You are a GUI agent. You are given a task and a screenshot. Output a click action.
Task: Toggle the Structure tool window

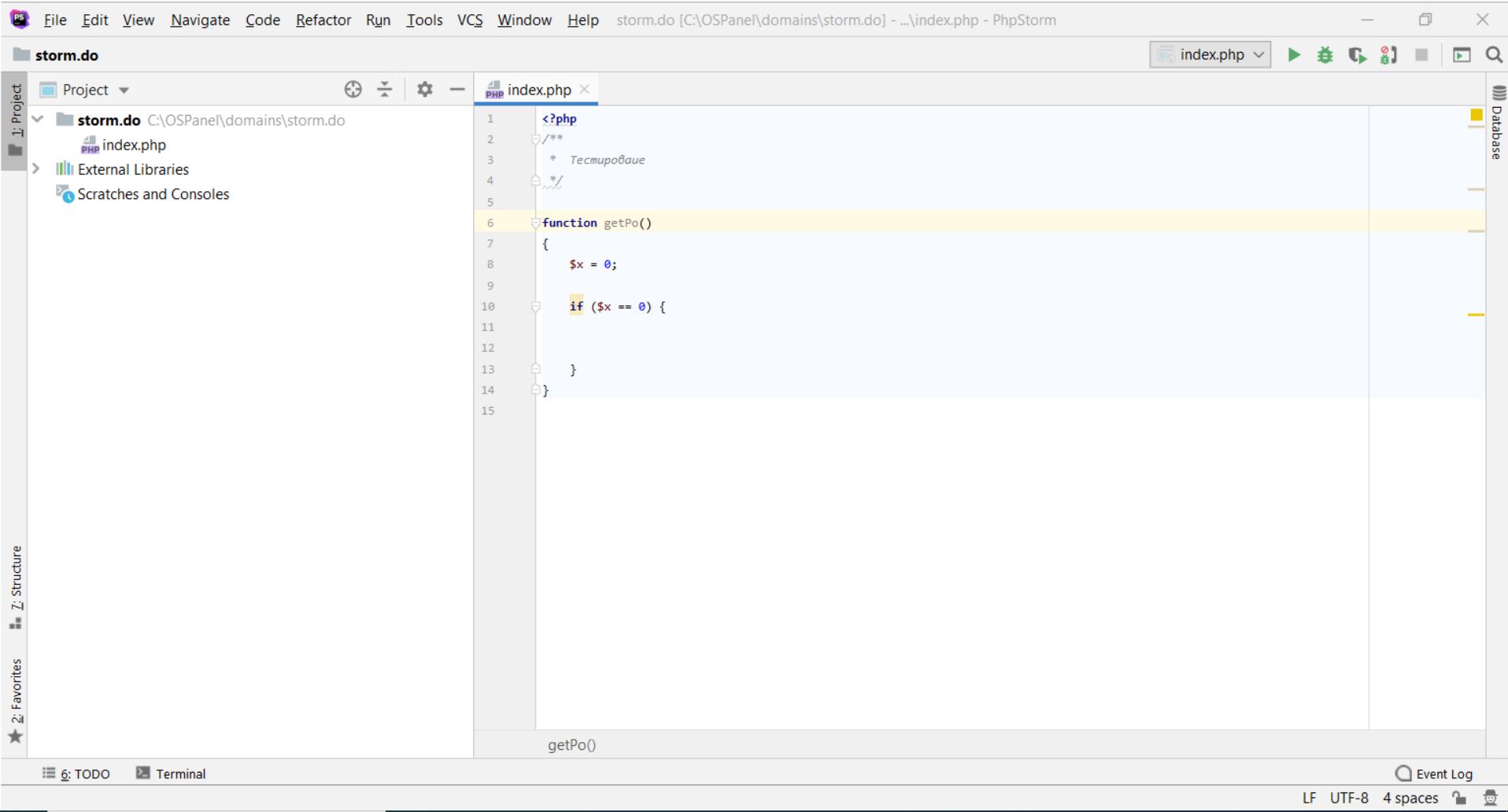point(15,588)
